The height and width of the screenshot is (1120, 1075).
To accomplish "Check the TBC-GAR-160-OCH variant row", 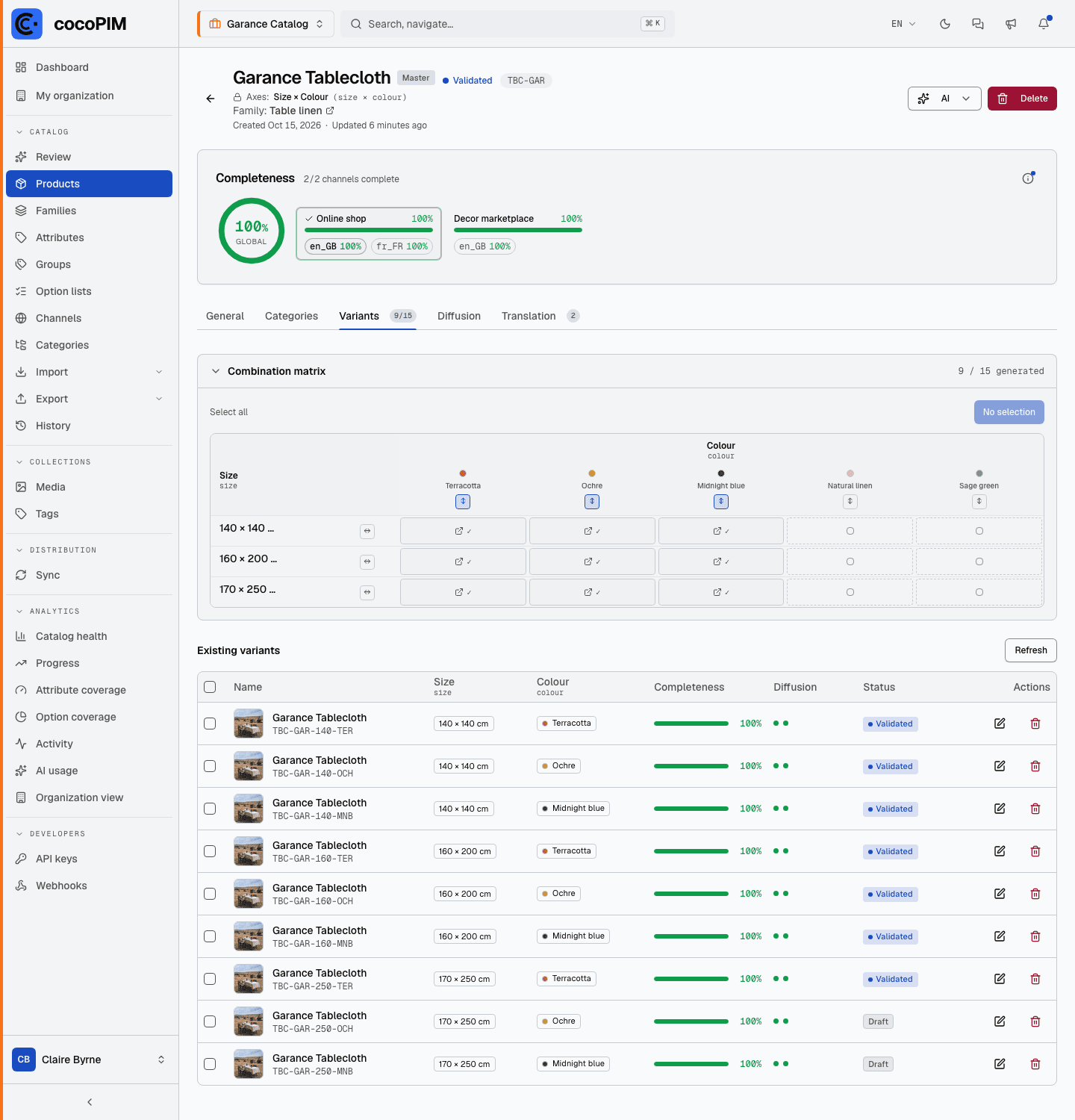I will tap(210, 894).
